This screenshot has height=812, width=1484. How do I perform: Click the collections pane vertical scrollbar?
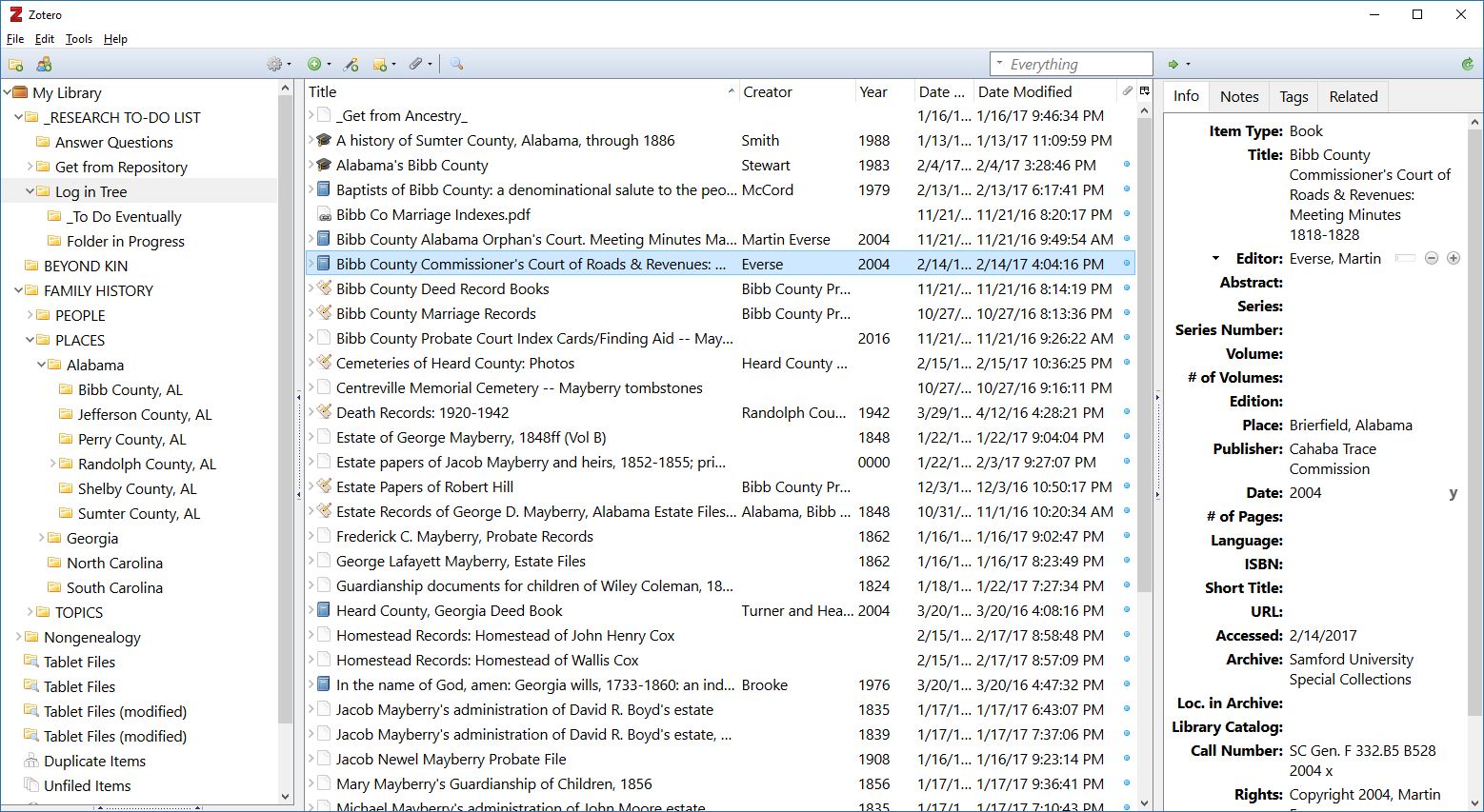pos(285,409)
